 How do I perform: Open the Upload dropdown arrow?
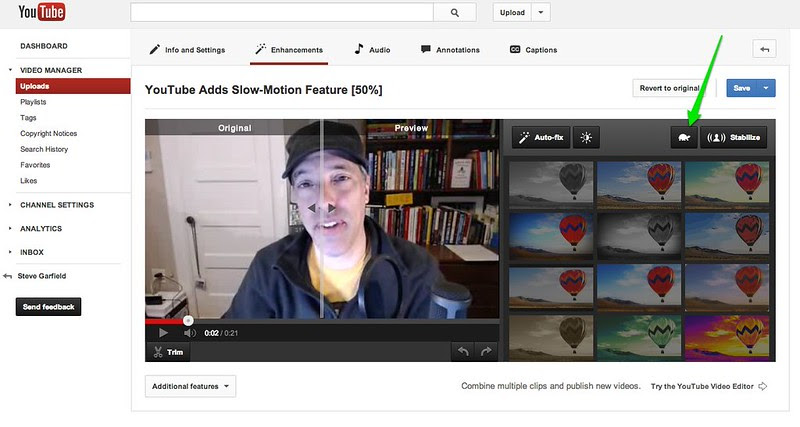tap(541, 13)
